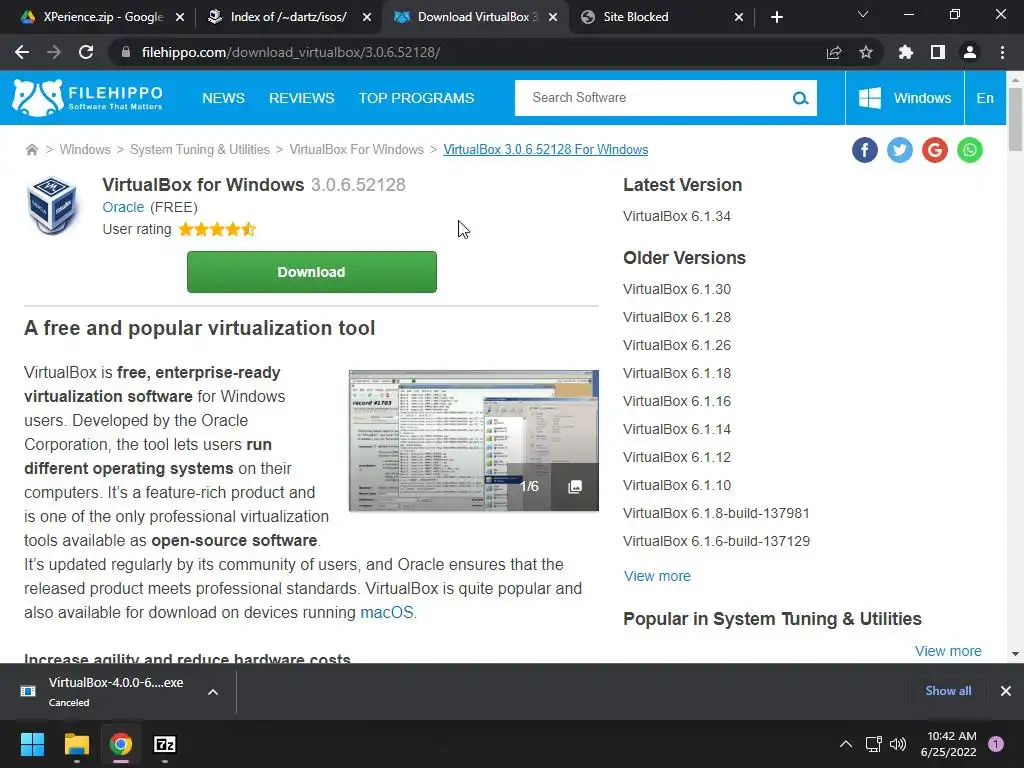This screenshot has height=768, width=1024.
Task: Click View more under Popular in System Tuning
Action: point(948,651)
